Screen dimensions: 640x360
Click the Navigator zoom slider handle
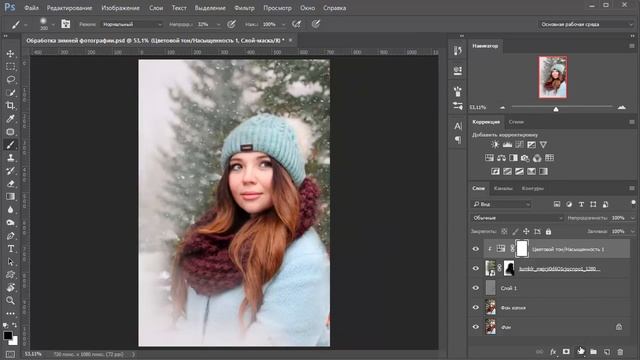[556, 109]
